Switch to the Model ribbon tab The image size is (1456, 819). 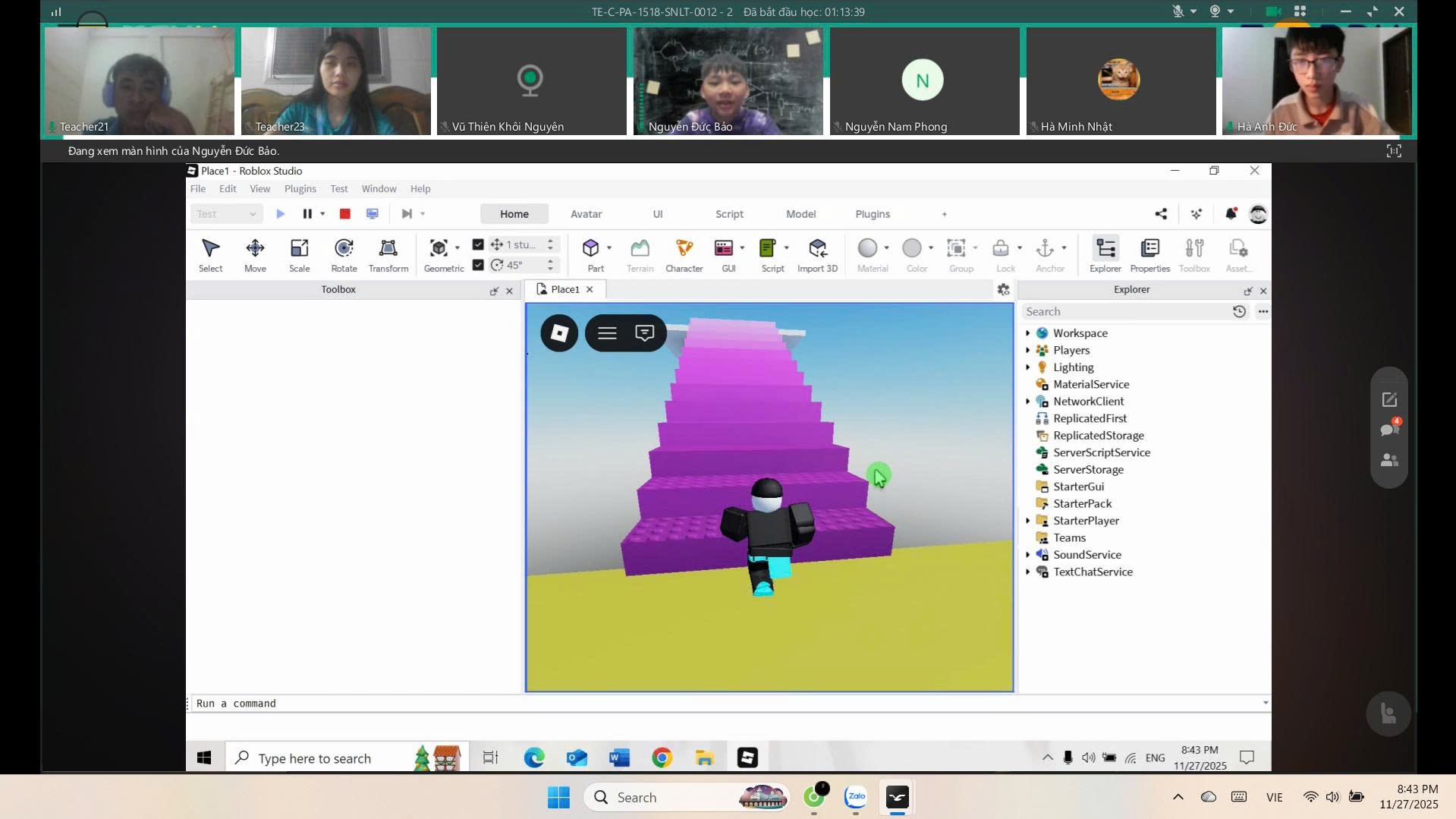point(800,214)
